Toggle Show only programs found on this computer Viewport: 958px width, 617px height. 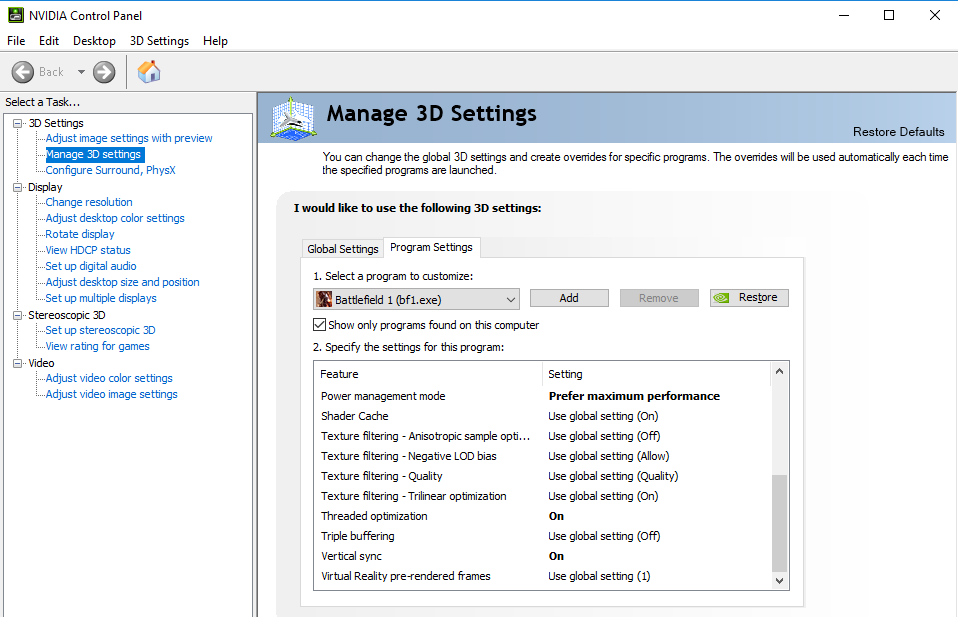(x=320, y=325)
